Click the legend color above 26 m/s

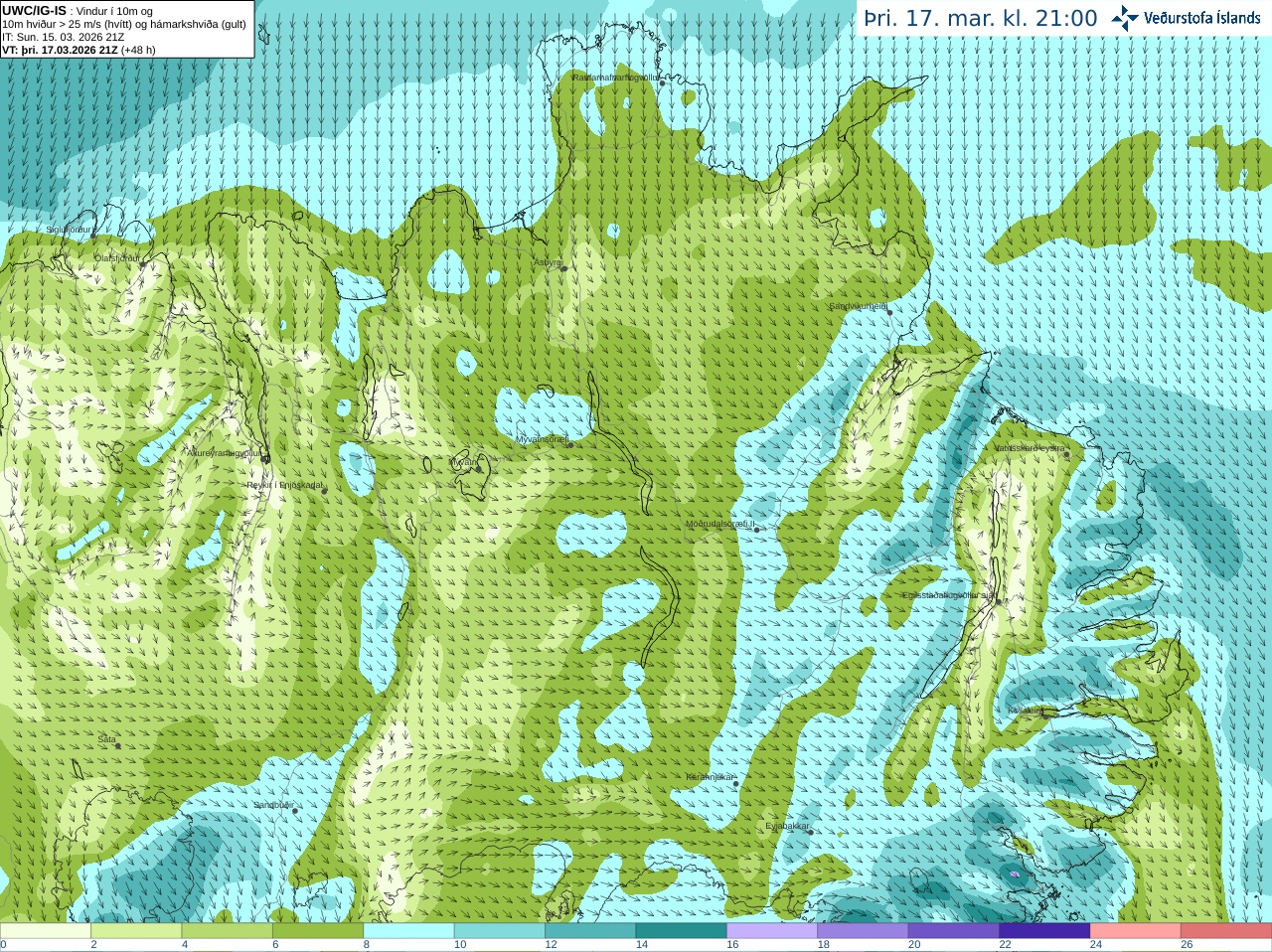1226,931
